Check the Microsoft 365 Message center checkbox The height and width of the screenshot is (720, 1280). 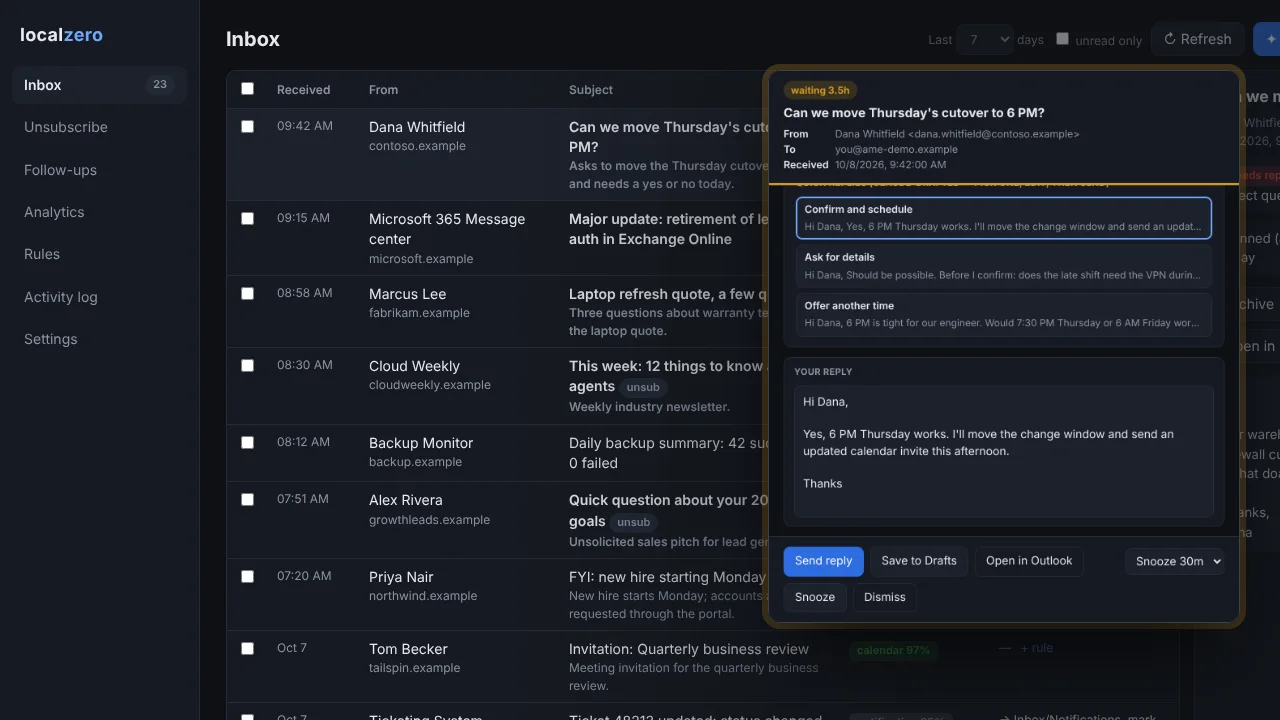click(x=247, y=218)
